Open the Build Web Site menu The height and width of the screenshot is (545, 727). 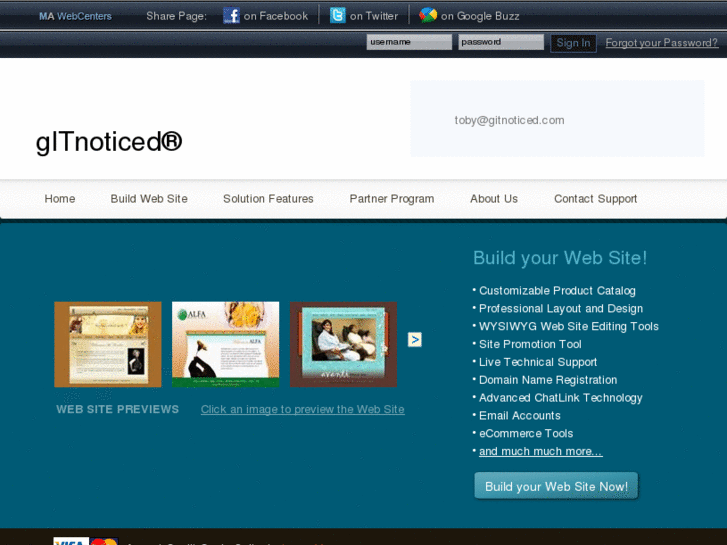(149, 199)
